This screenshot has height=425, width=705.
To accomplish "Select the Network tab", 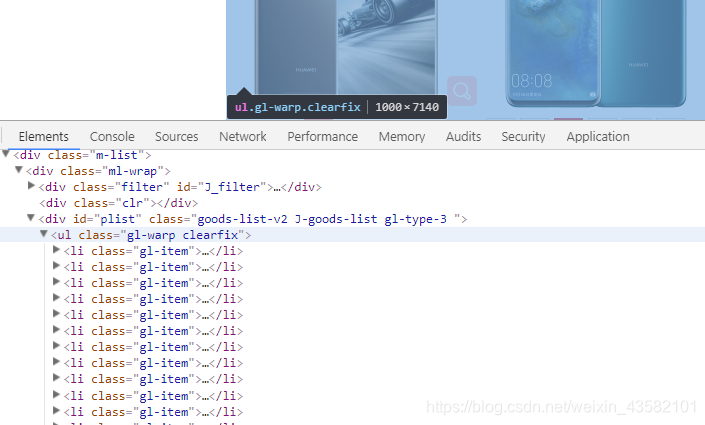I will (242, 136).
